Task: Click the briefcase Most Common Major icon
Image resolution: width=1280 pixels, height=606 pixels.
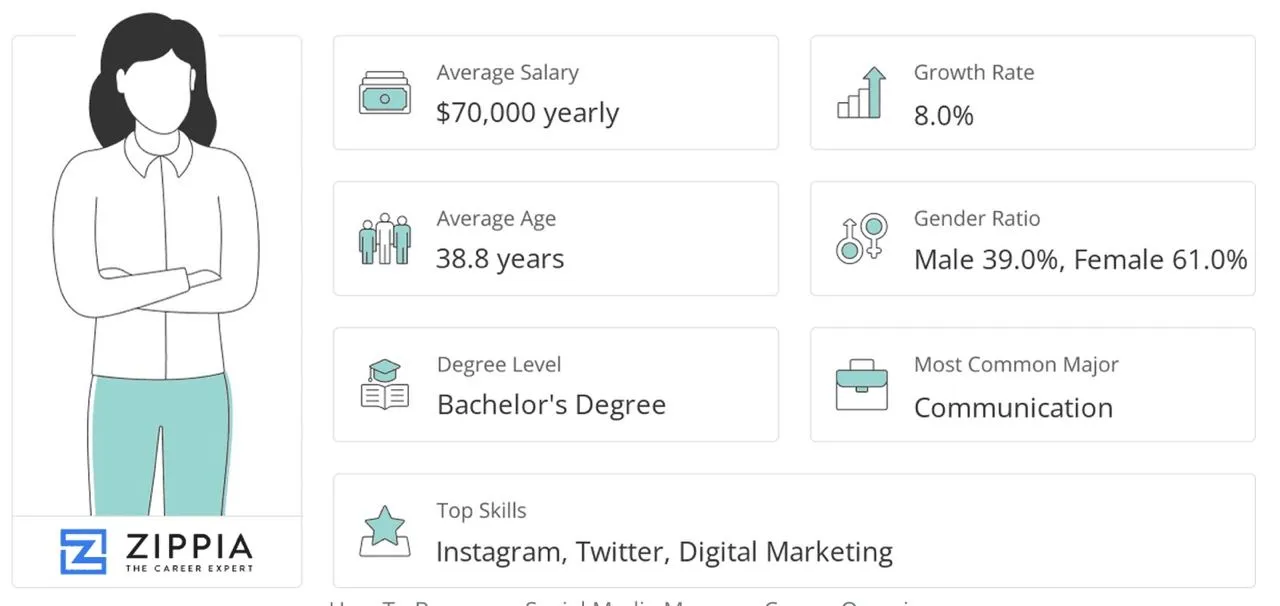Action: [861, 385]
